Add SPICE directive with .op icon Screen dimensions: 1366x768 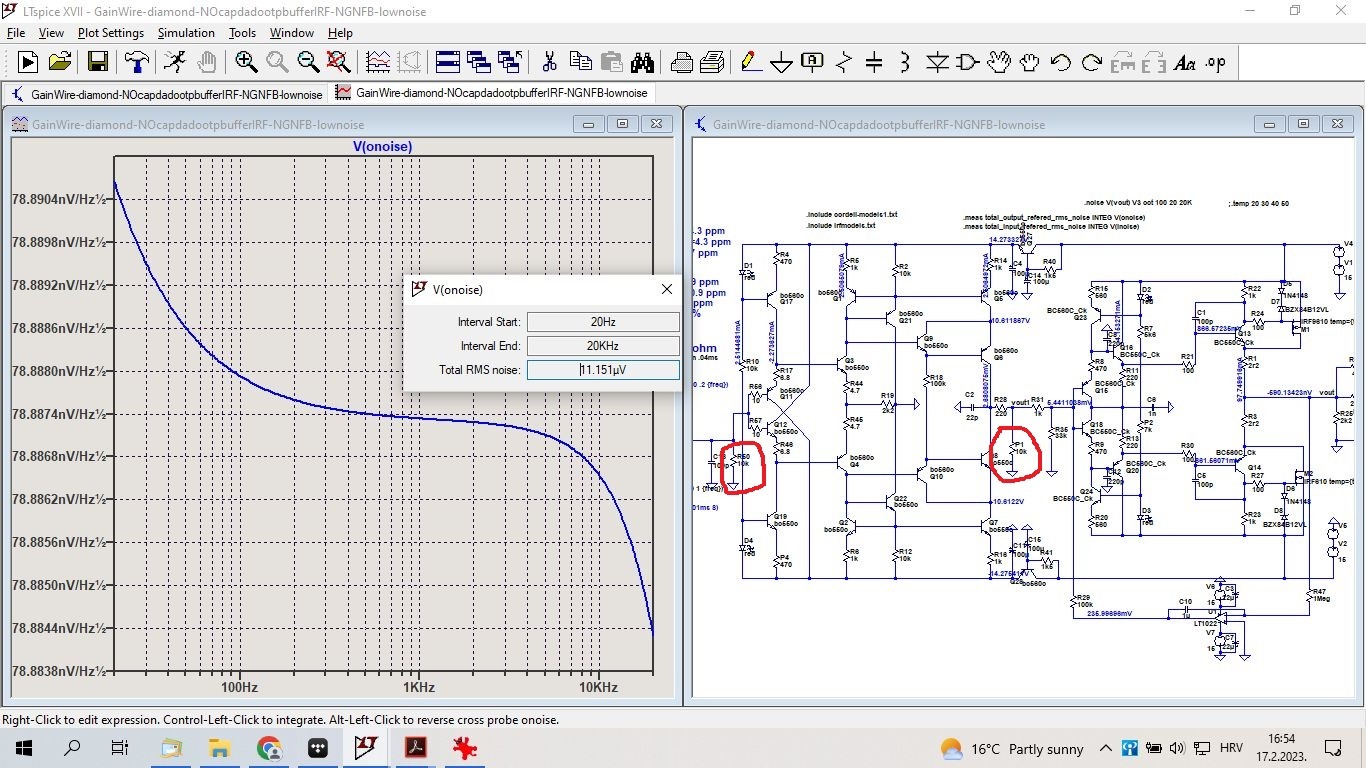point(1215,62)
